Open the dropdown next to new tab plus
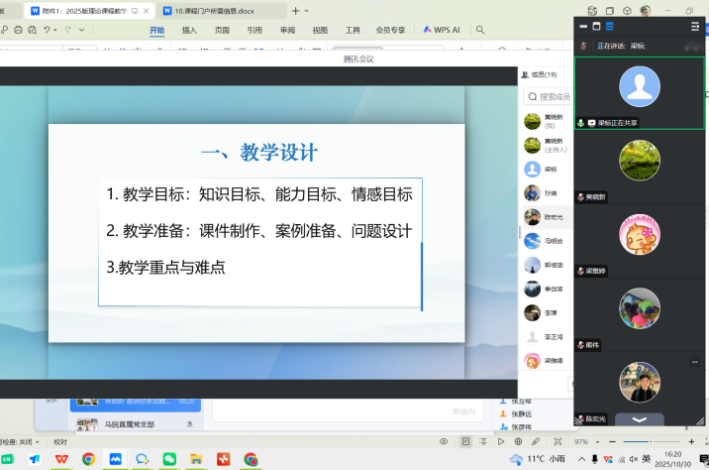Screen dimensions: 709x470 (x=307, y=11)
